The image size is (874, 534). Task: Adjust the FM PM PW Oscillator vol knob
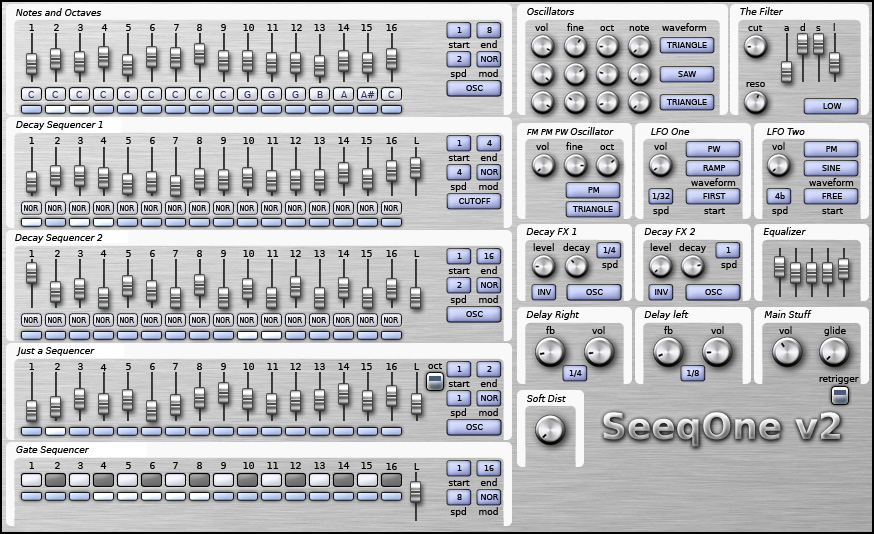pos(543,166)
